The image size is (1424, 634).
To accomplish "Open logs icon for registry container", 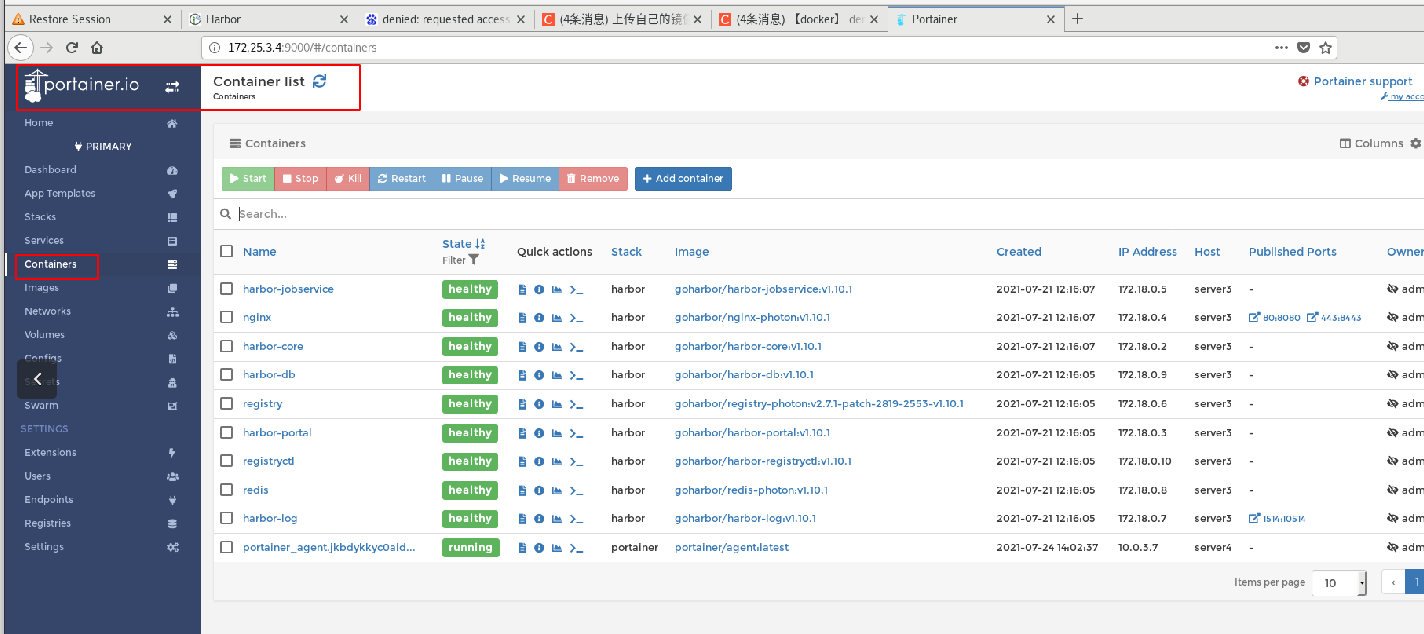I will (522, 404).
